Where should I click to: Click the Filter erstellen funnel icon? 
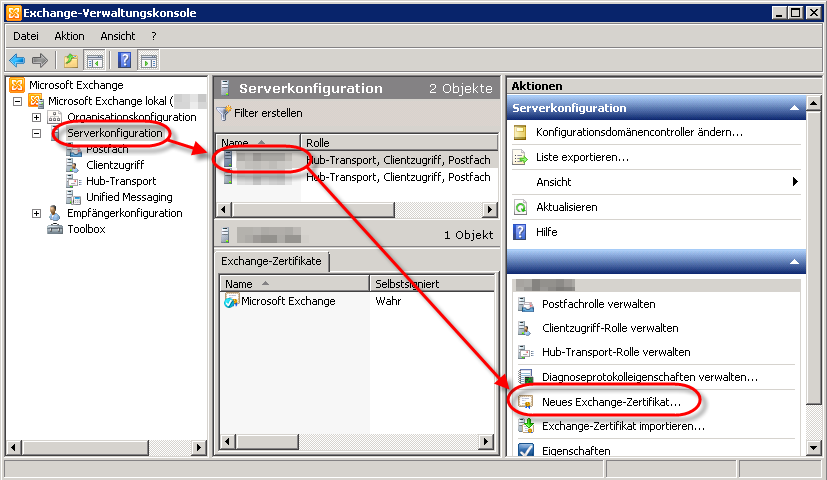tap(224, 113)
